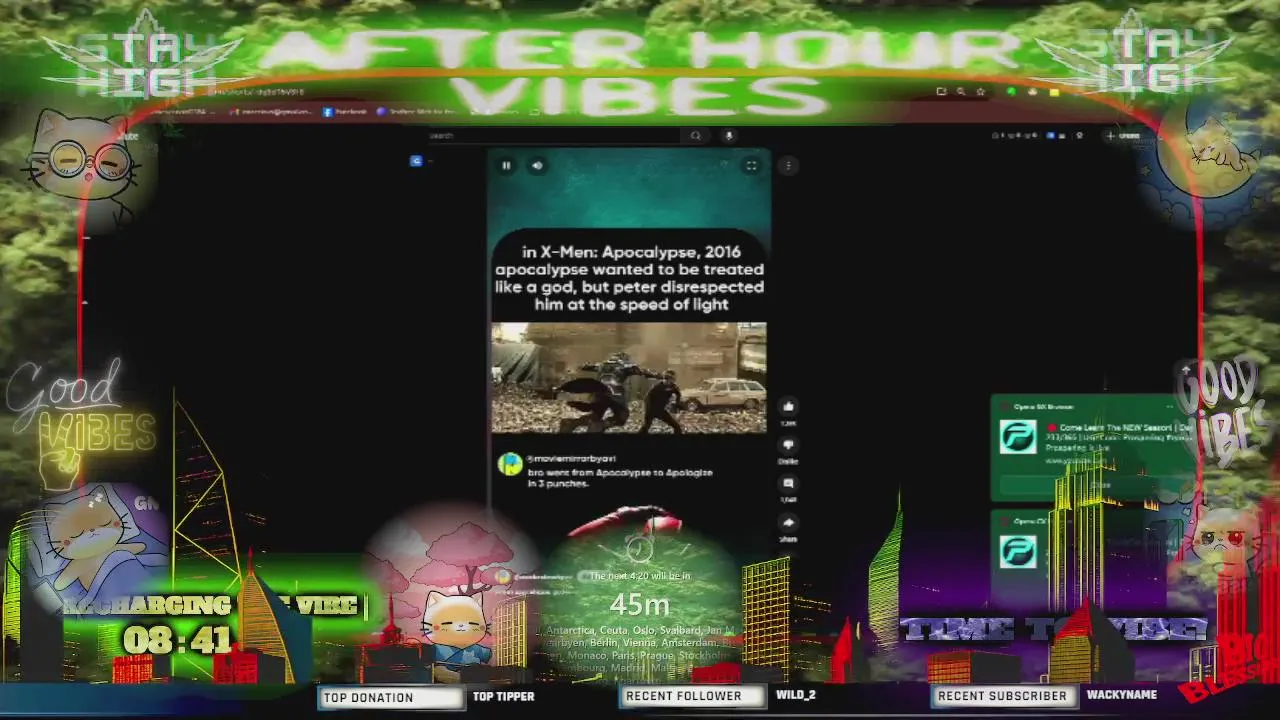Like the Short with the thumbs-up icon
The image size is (1280, 720).
[788, 406]
